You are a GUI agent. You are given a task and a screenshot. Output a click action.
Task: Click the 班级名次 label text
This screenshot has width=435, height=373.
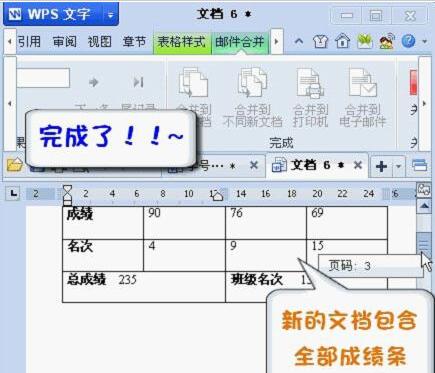coord(257,279)
